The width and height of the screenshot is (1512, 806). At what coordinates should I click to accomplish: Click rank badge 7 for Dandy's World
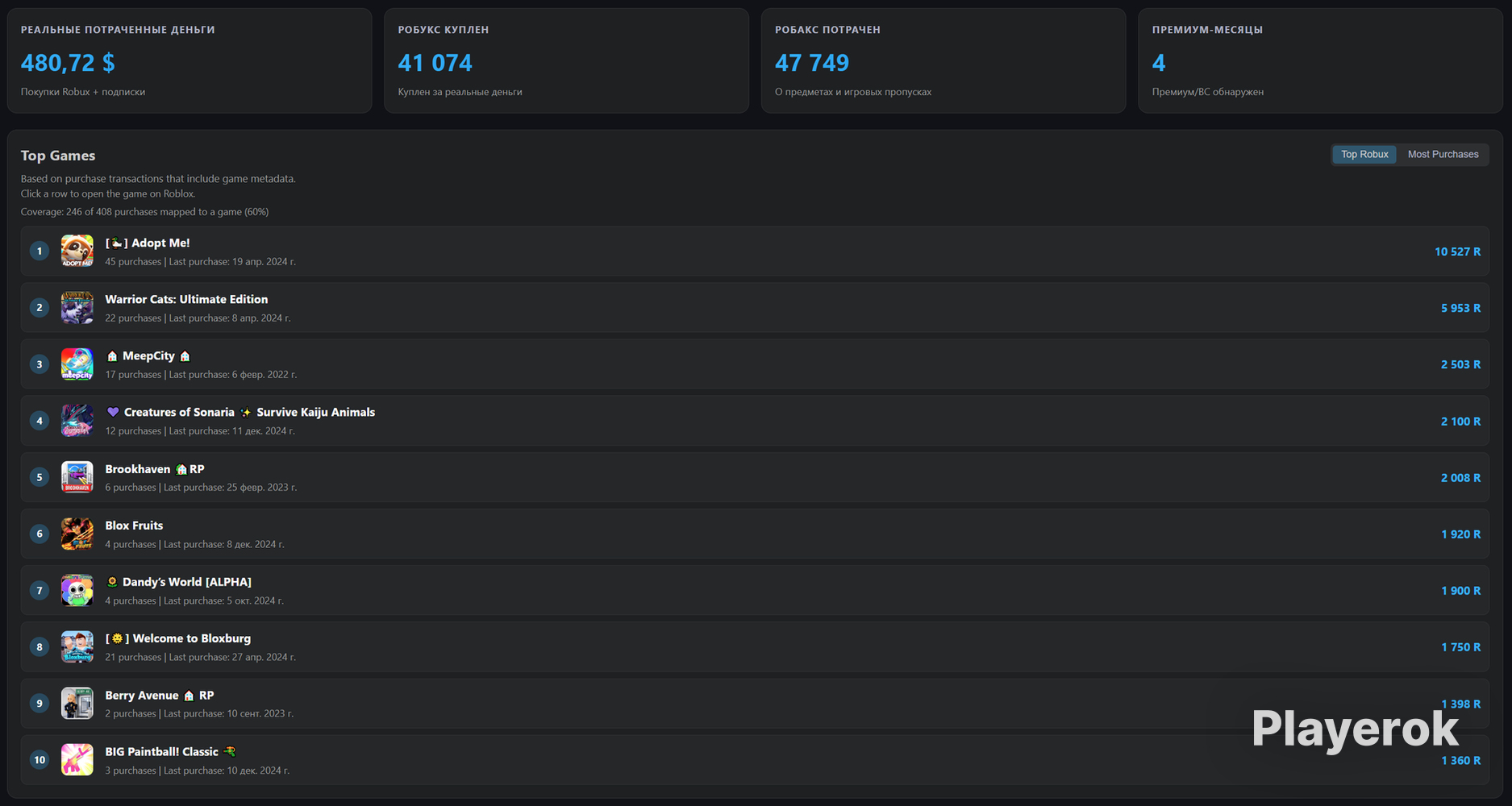pos(40,590)
